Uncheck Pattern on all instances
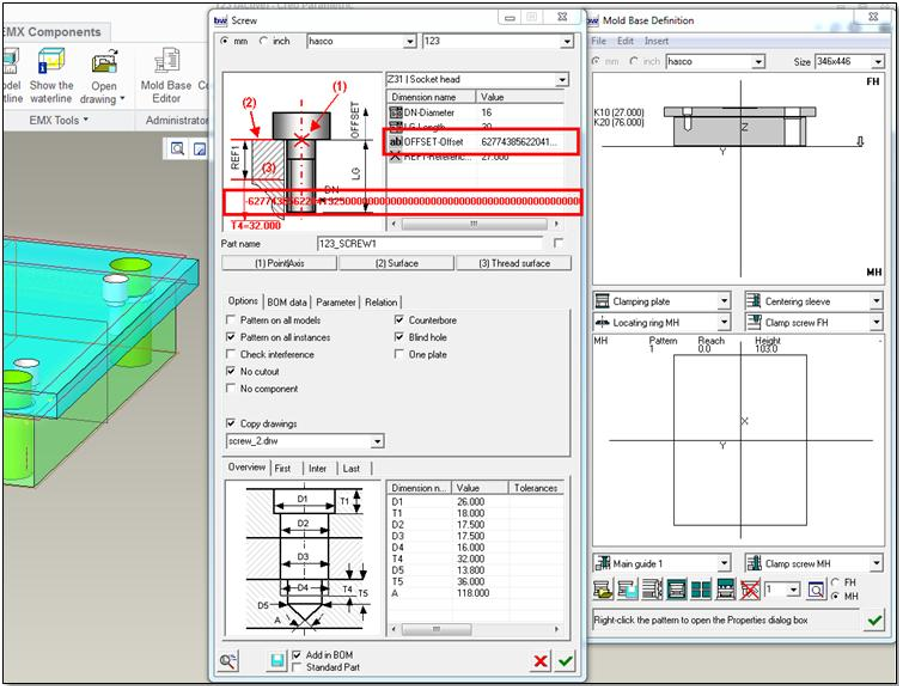The width and height of the screenshot is (899, 686). [x=231, y=337]
